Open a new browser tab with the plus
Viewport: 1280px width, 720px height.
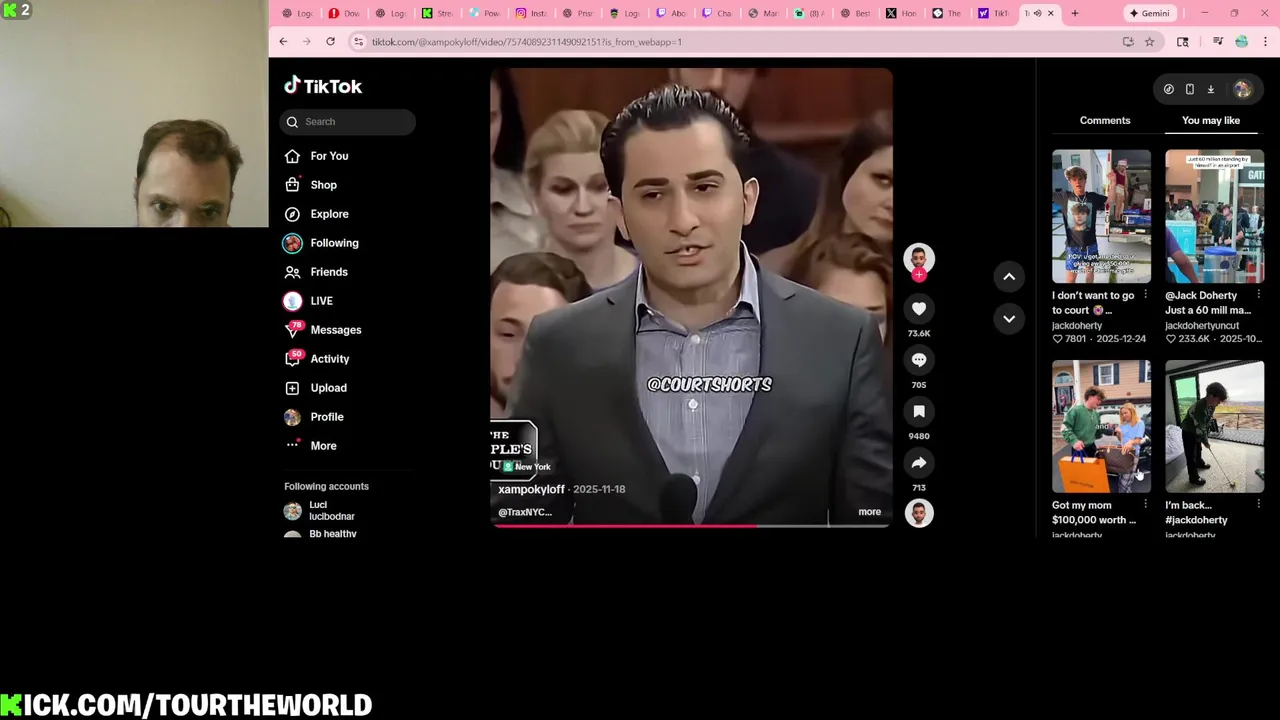pos(1075,13)
